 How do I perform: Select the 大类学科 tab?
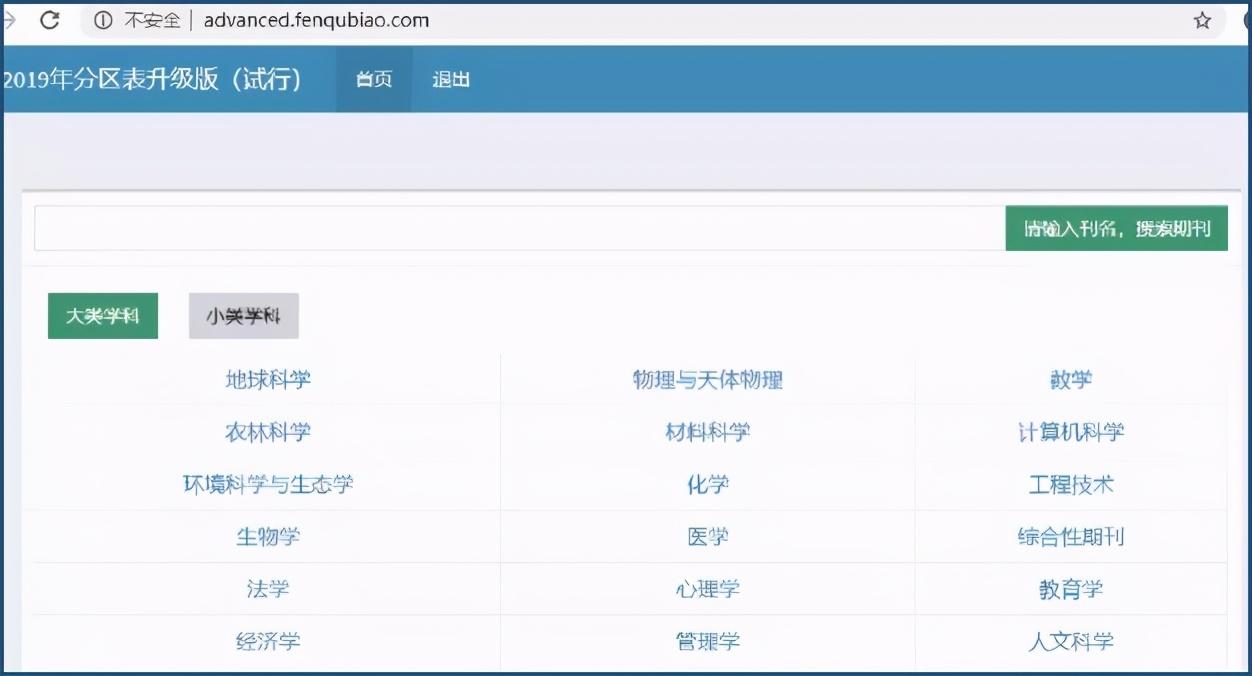pos(102,315)
